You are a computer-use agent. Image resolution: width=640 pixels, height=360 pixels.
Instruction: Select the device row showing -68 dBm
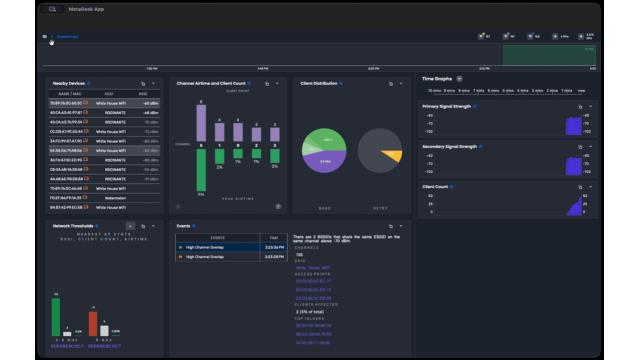[104, 113]
